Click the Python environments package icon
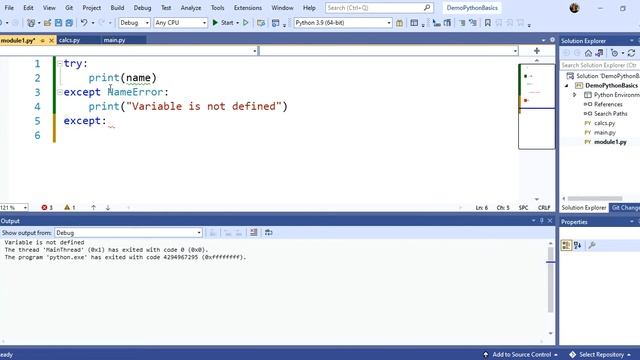Screen dimensions: 640x360 click(x=399, y=23)
